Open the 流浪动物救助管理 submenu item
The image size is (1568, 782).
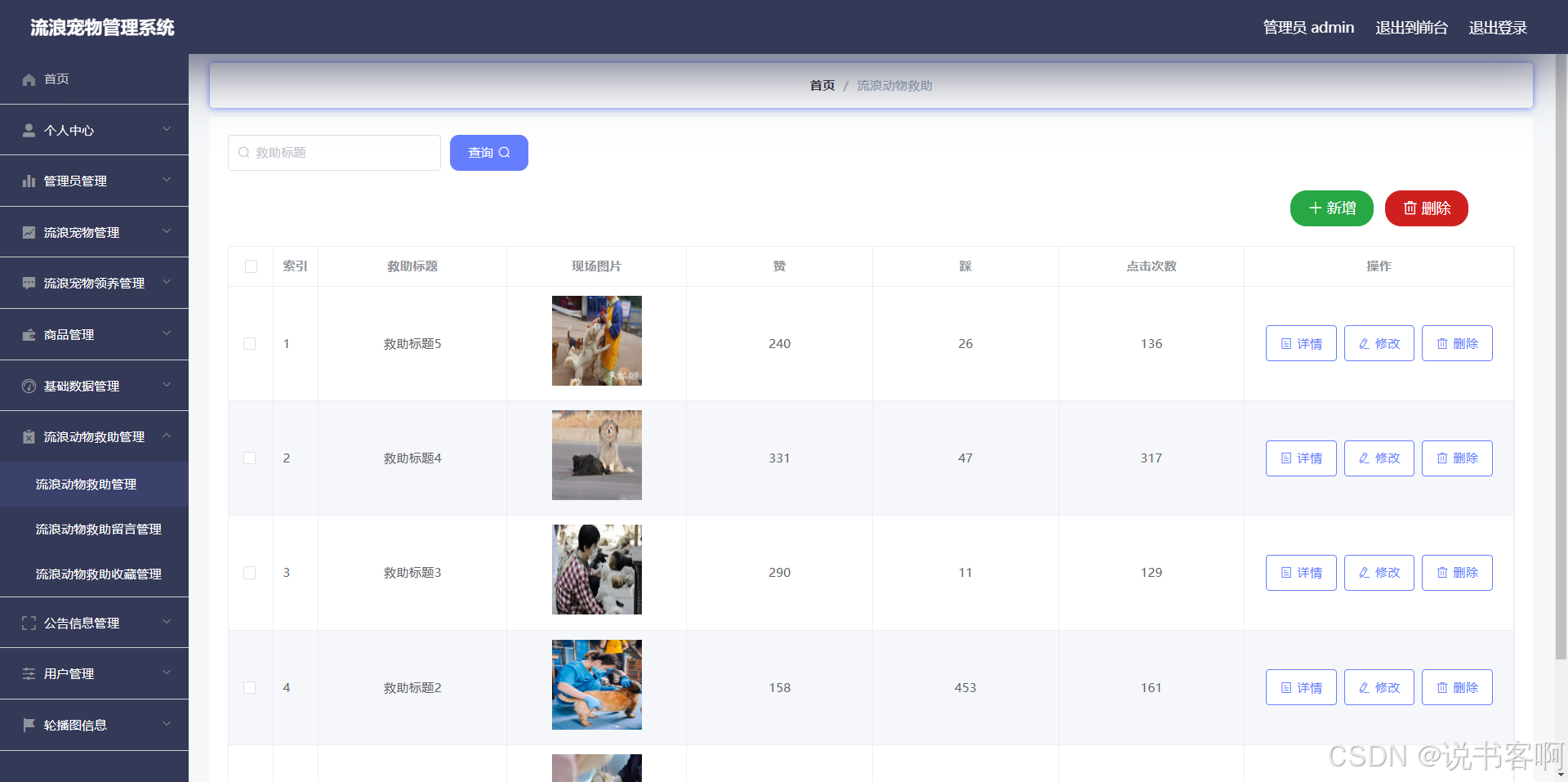click(x=94, y=484)
